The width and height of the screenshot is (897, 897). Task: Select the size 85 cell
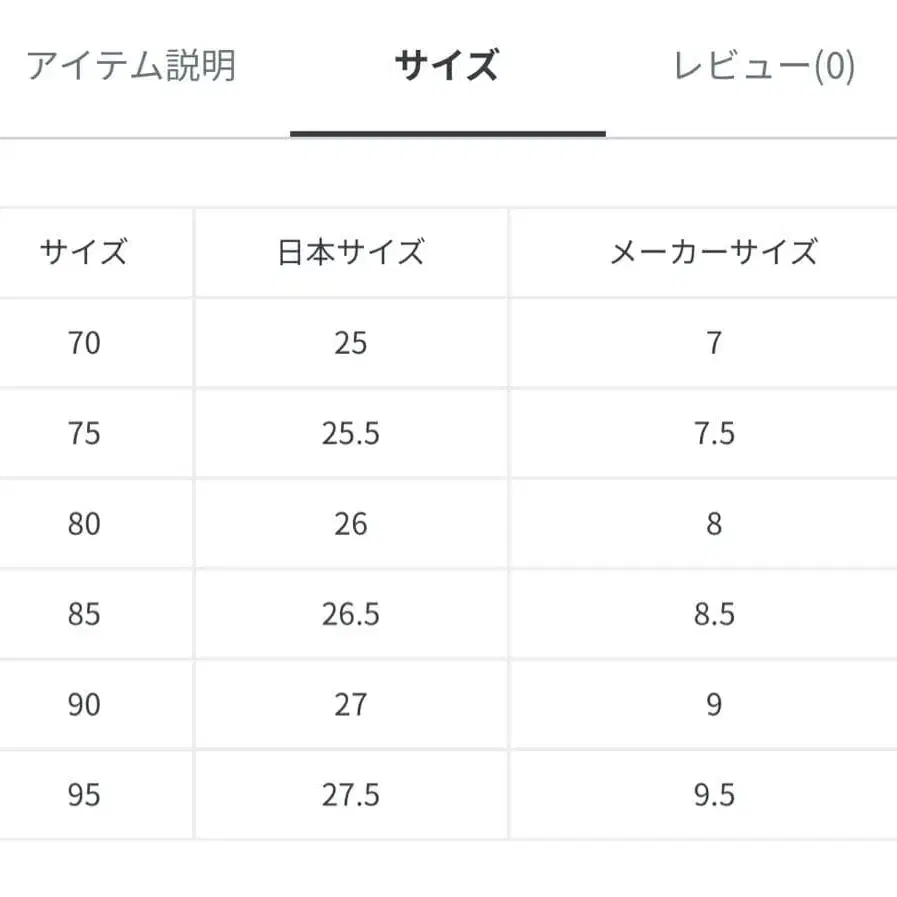pos(85,614)
